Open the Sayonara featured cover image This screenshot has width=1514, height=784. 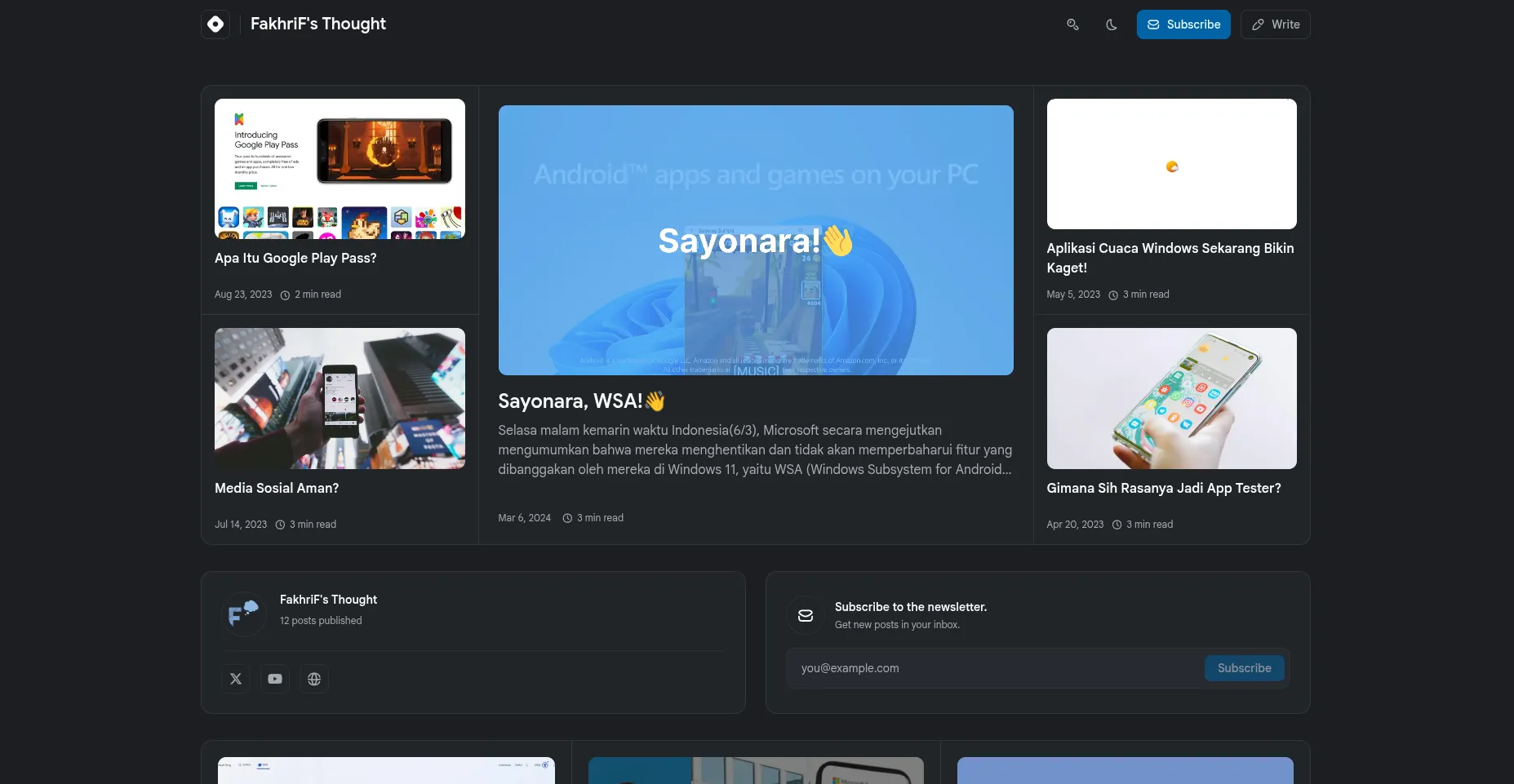[x=756, y=240]
